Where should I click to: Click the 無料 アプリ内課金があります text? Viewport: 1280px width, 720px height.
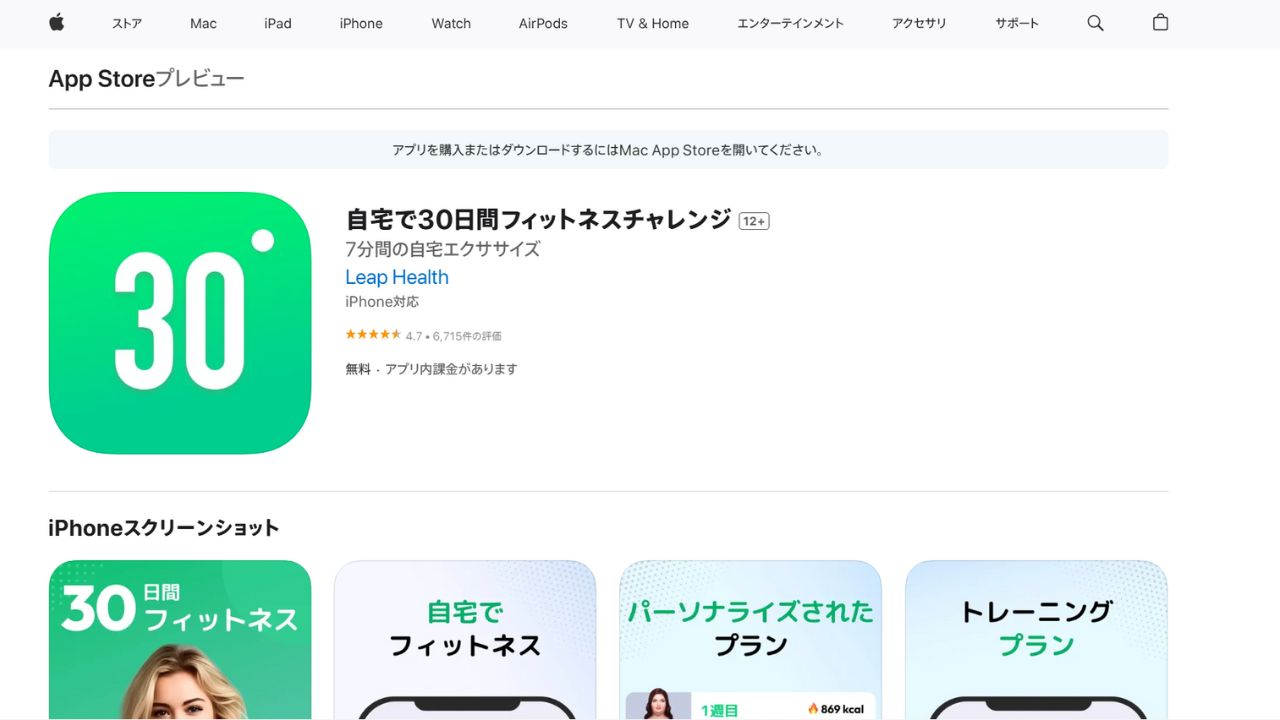coord(432,369)
